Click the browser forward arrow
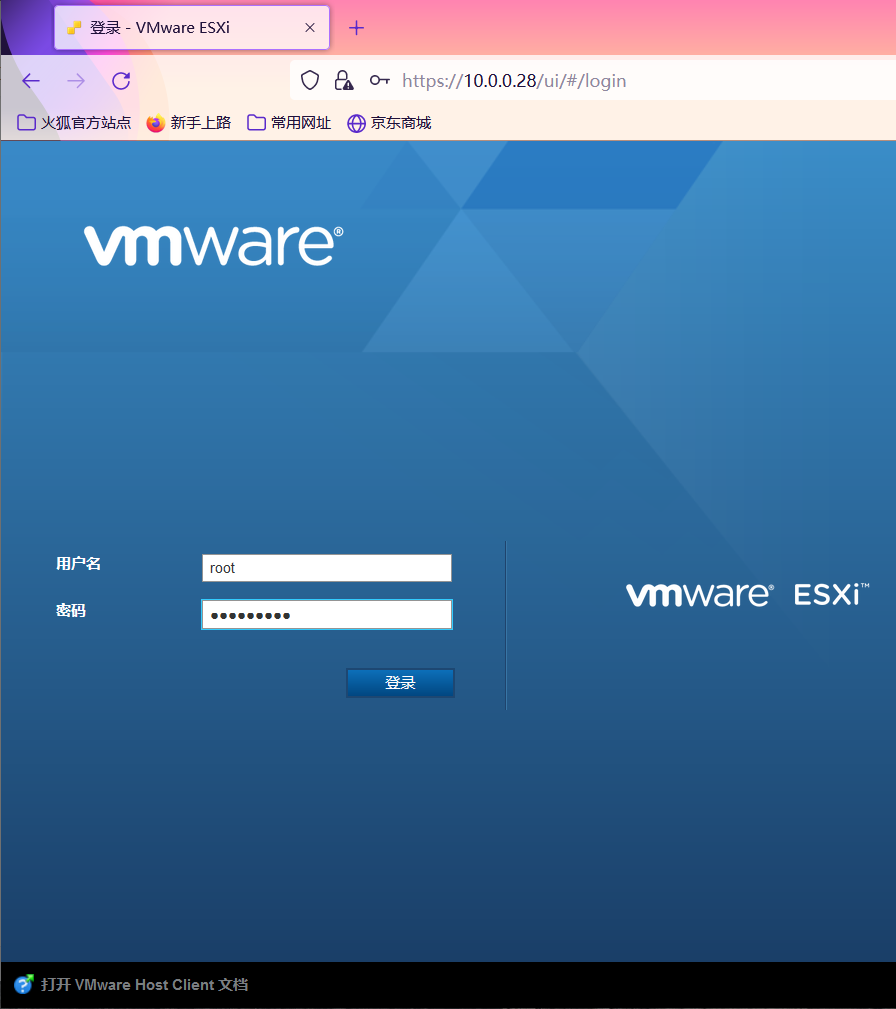 tap(76, 81)
